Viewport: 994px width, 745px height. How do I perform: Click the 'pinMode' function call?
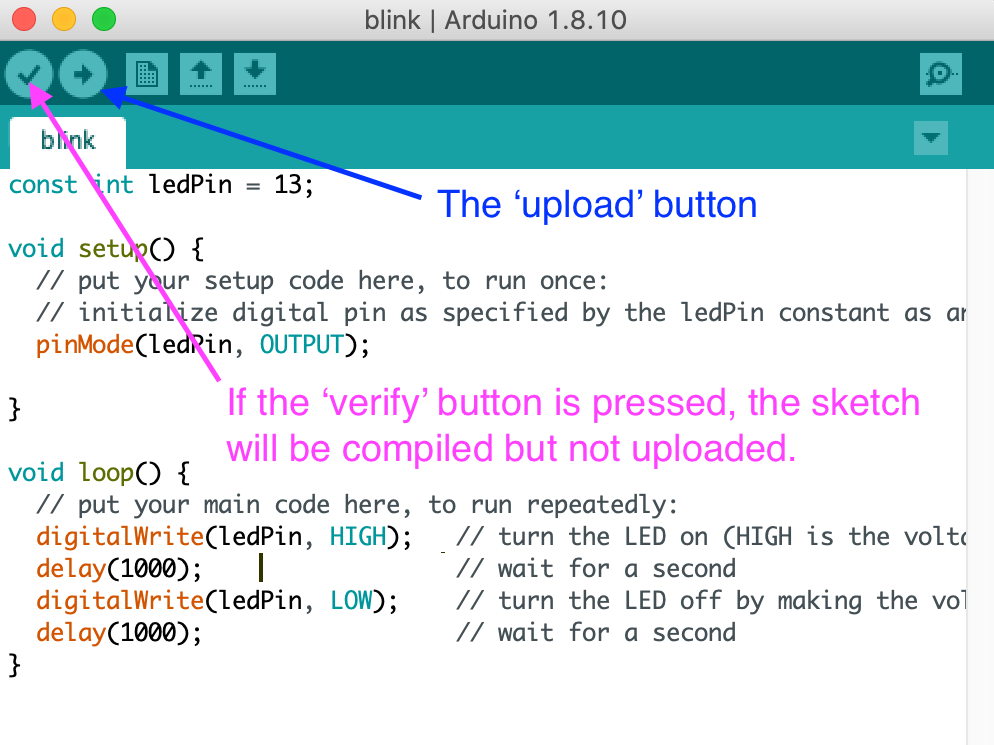[85, 344]
